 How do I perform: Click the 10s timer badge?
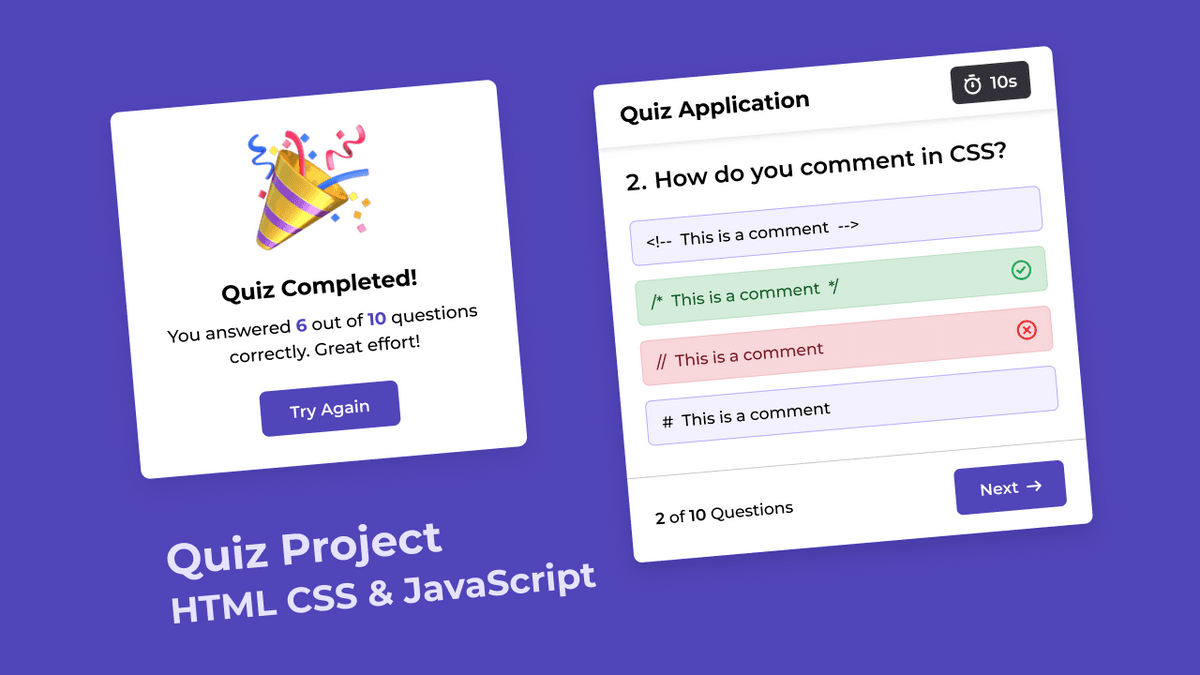(x=990, y=83)
